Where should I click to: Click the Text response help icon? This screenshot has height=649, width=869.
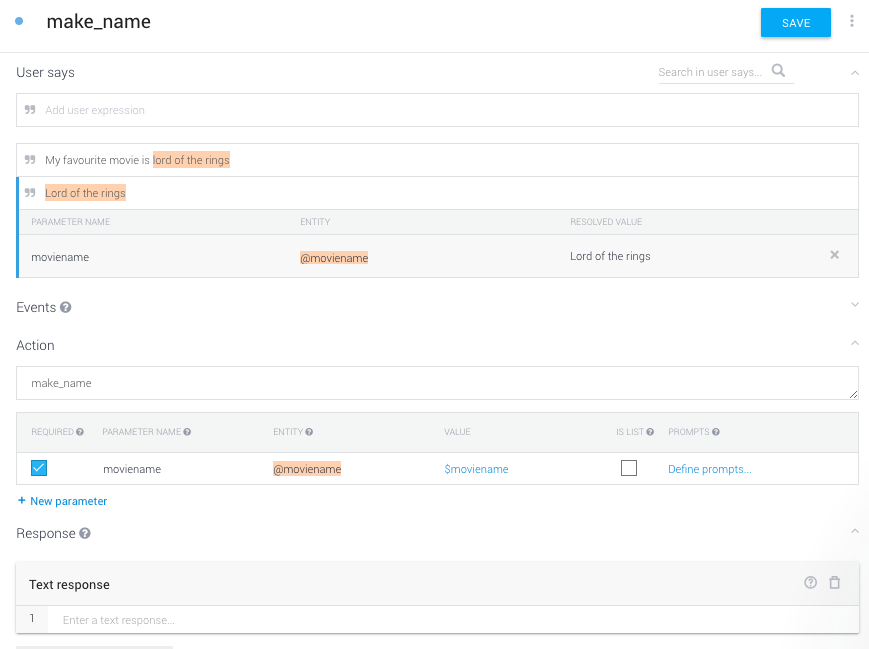click(x=810, y=583)
